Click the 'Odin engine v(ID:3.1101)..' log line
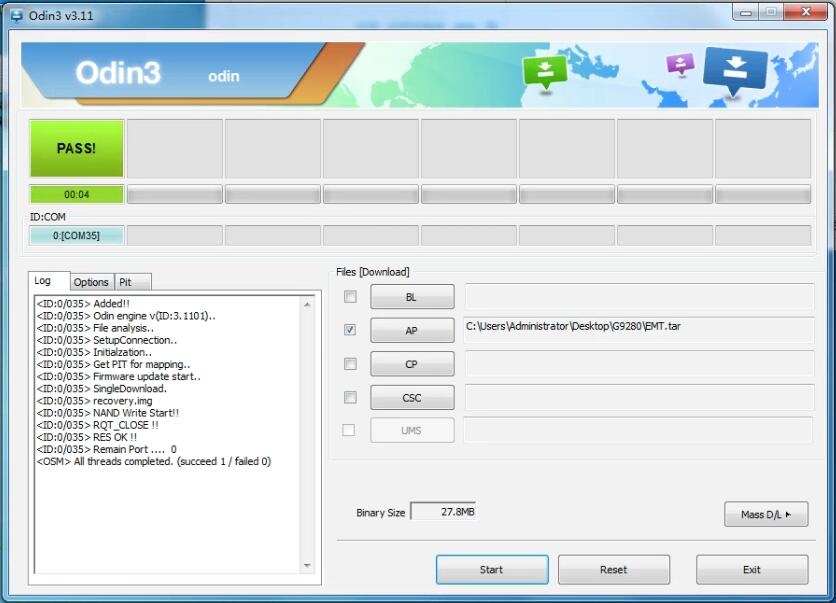This screenshot has height=603, width=836. click(x=126, y=316)
